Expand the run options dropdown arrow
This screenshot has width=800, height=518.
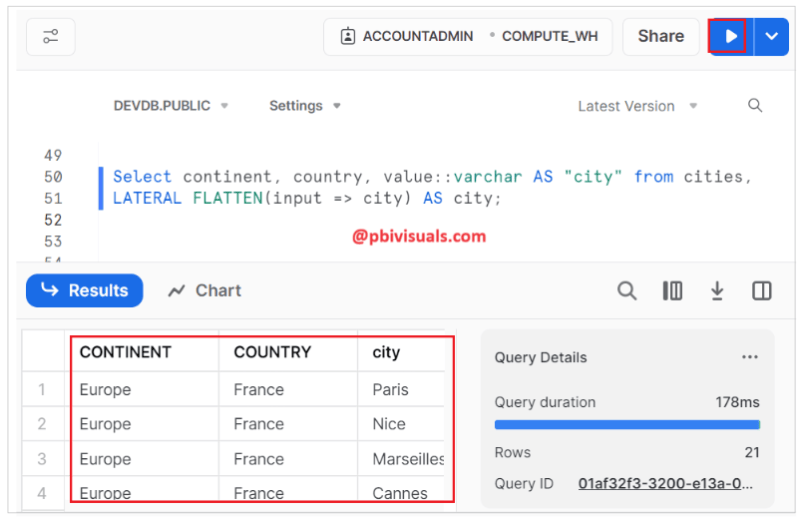click(x=771, y=36)
